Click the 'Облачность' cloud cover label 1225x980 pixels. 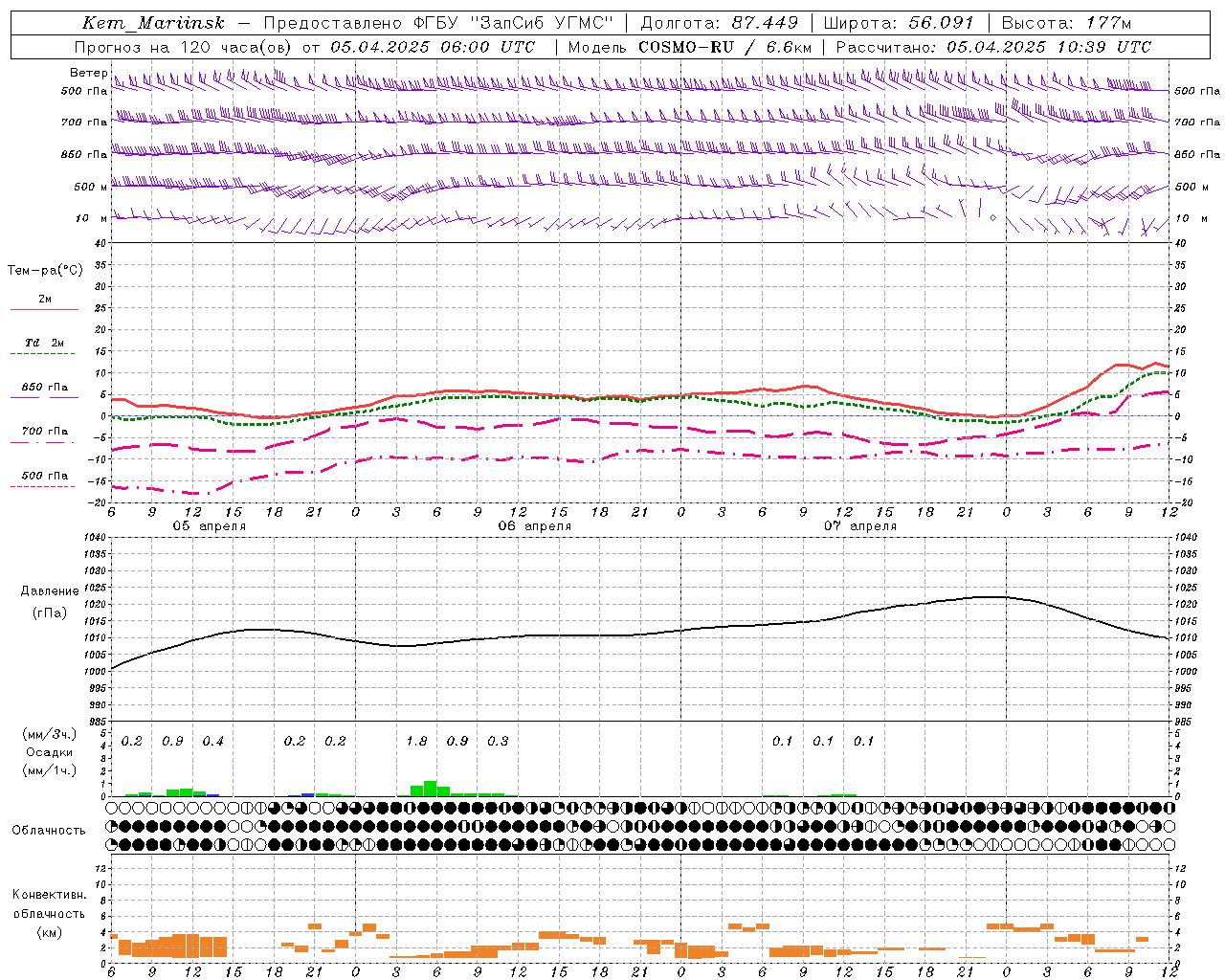(49, 831)
